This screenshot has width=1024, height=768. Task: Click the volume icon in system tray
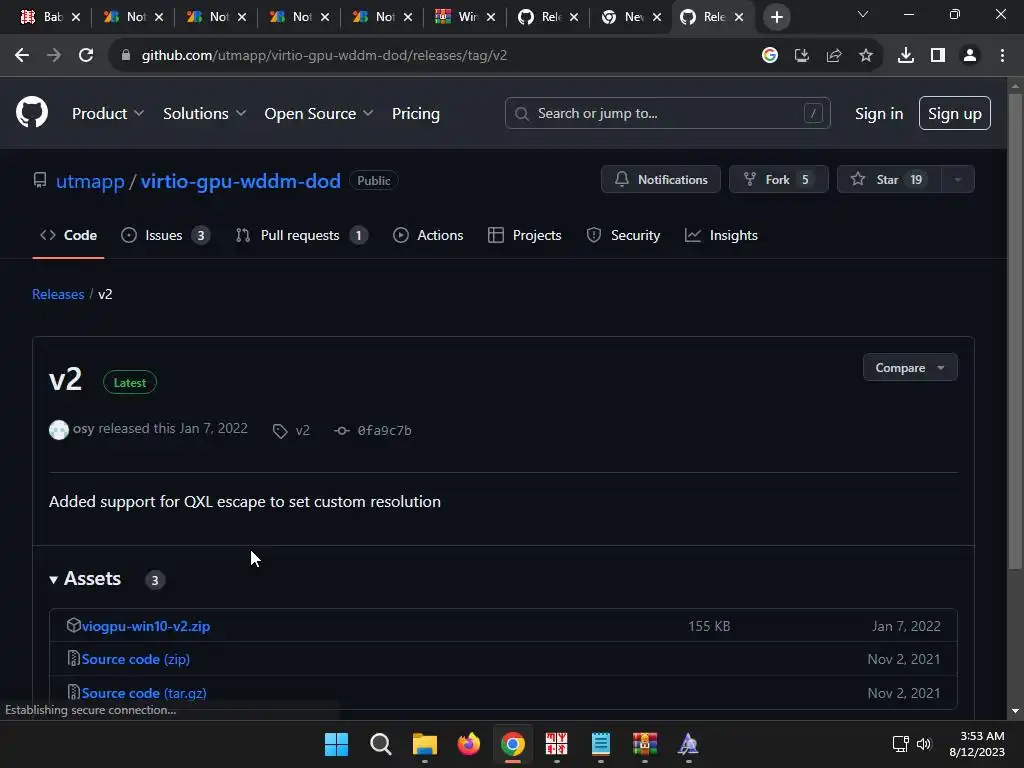pyautogui.click(x=924, y=744)
